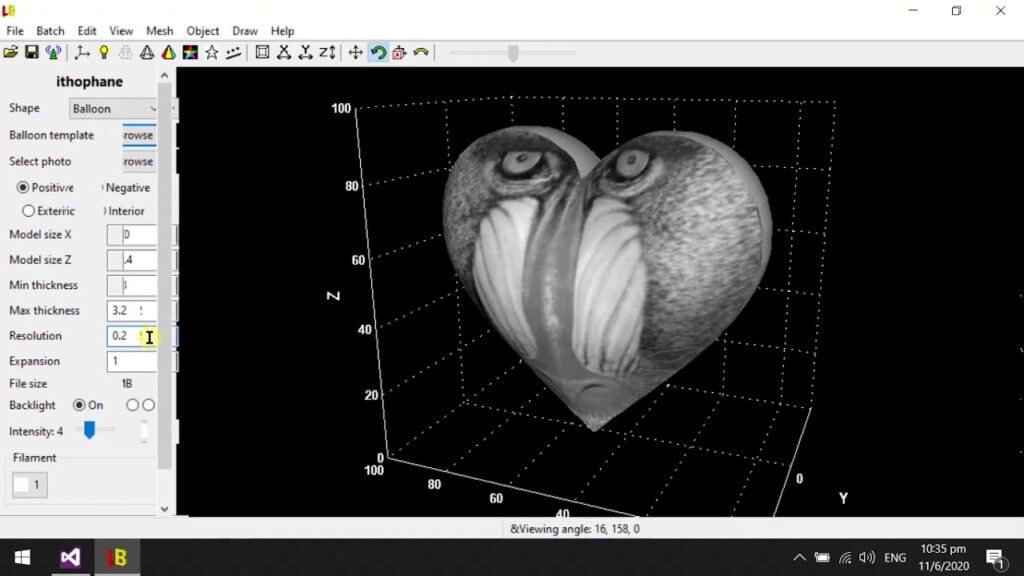Image resolution: width=1024 pixels, height=576 pixels.
Task: Choose the Exterior radio option
Action: click(28, 211)
